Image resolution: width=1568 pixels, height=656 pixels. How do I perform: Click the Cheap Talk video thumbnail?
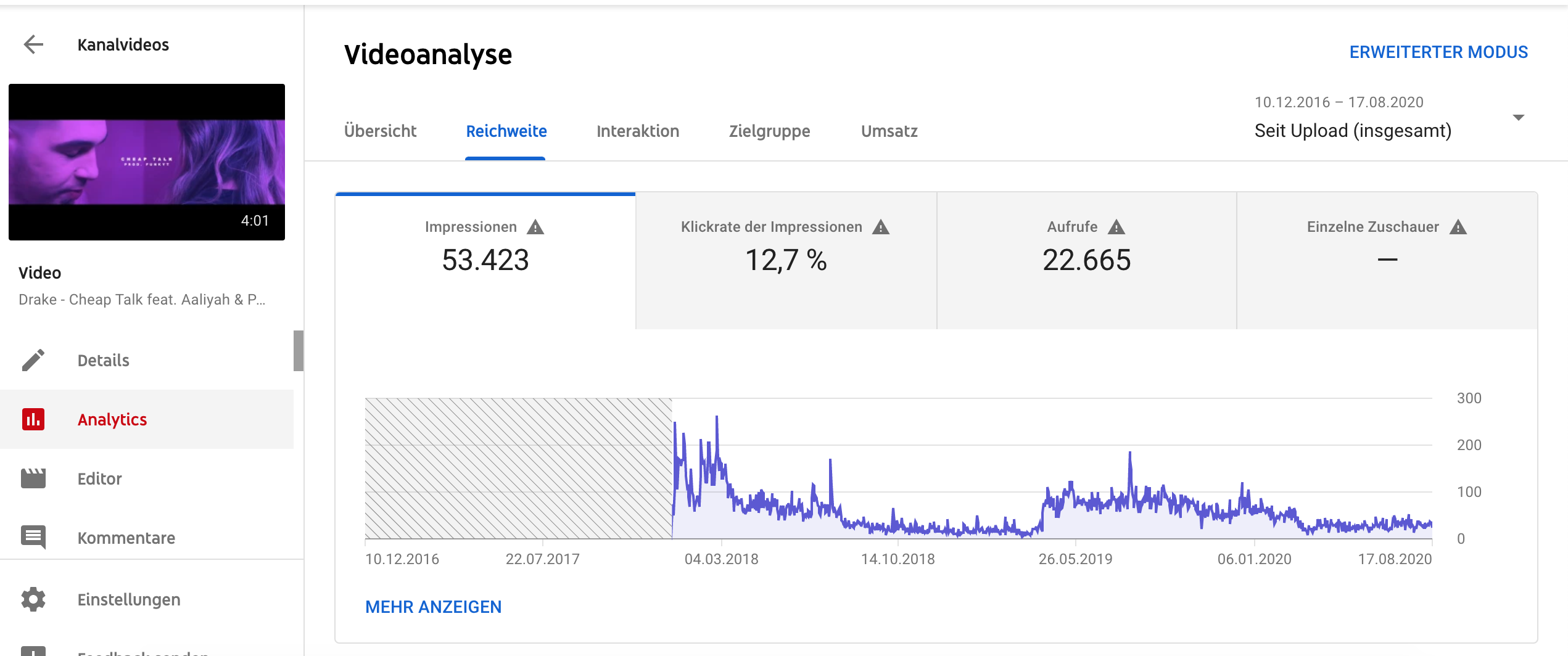[147, 162]
